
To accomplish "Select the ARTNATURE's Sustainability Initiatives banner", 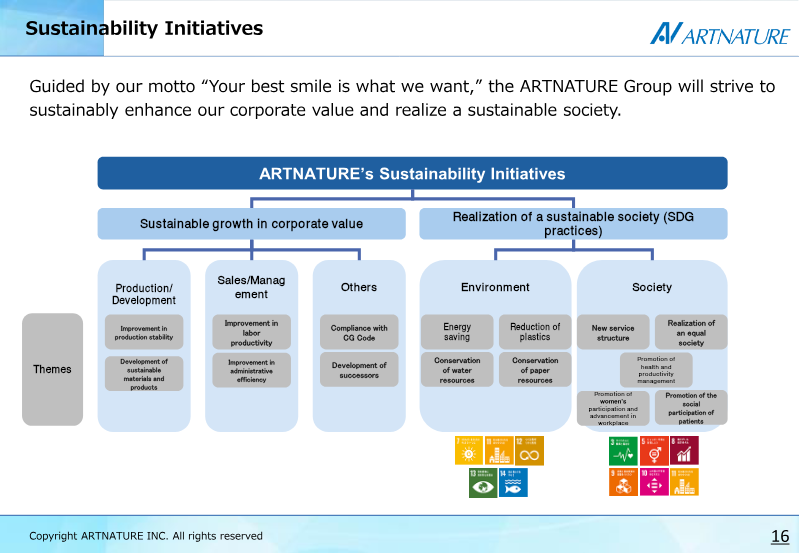I will 412,173.
